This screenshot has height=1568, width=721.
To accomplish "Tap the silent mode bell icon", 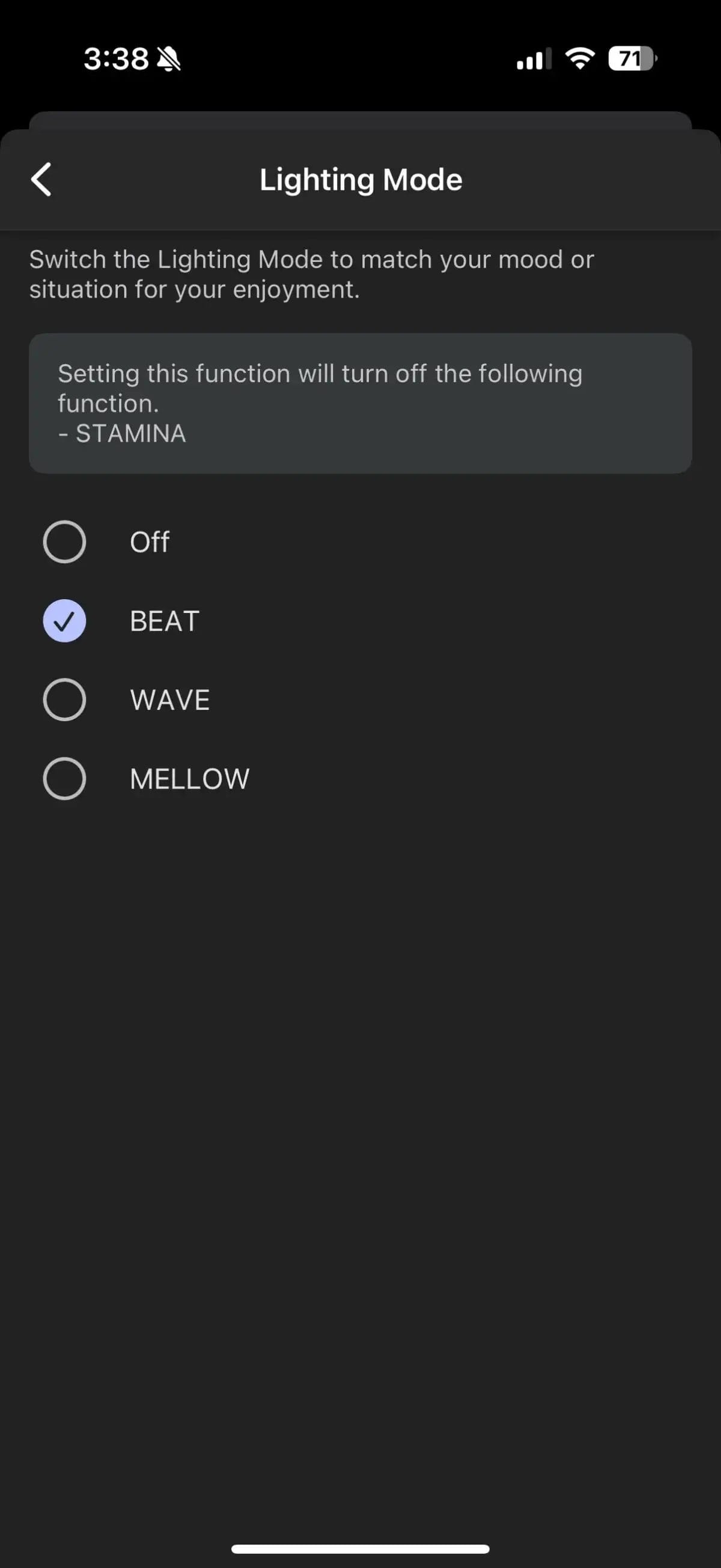I will click(169, 59).
